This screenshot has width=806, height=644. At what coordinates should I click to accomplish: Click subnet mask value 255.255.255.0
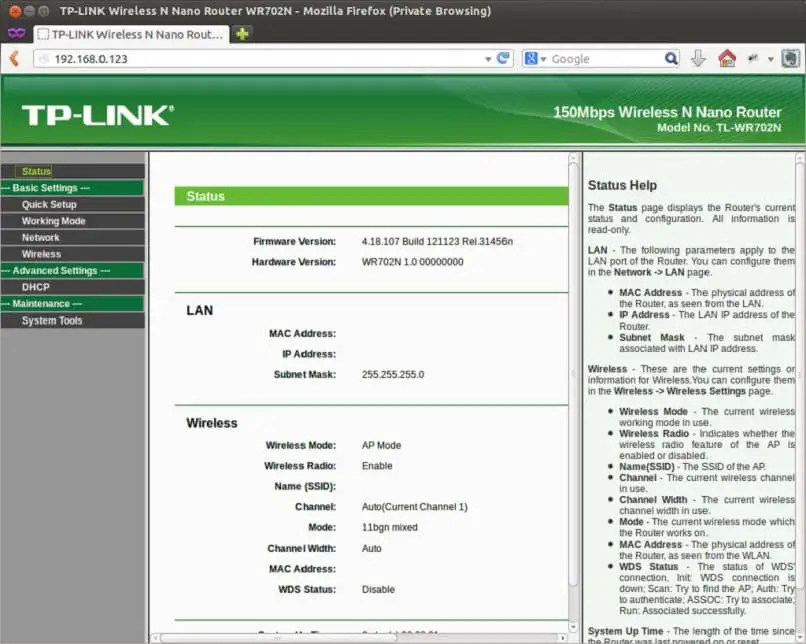tap(393, 374)
